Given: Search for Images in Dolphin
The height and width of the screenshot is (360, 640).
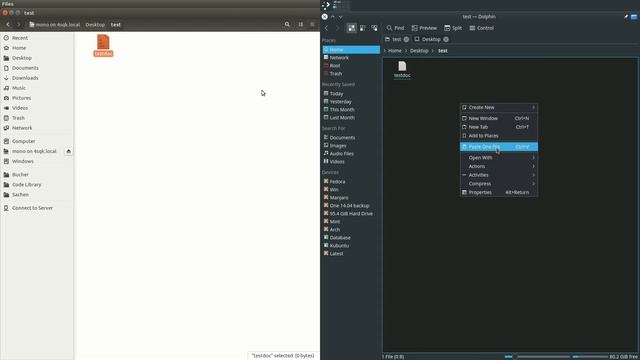Looking at the screenshot, I should point(338,146).
